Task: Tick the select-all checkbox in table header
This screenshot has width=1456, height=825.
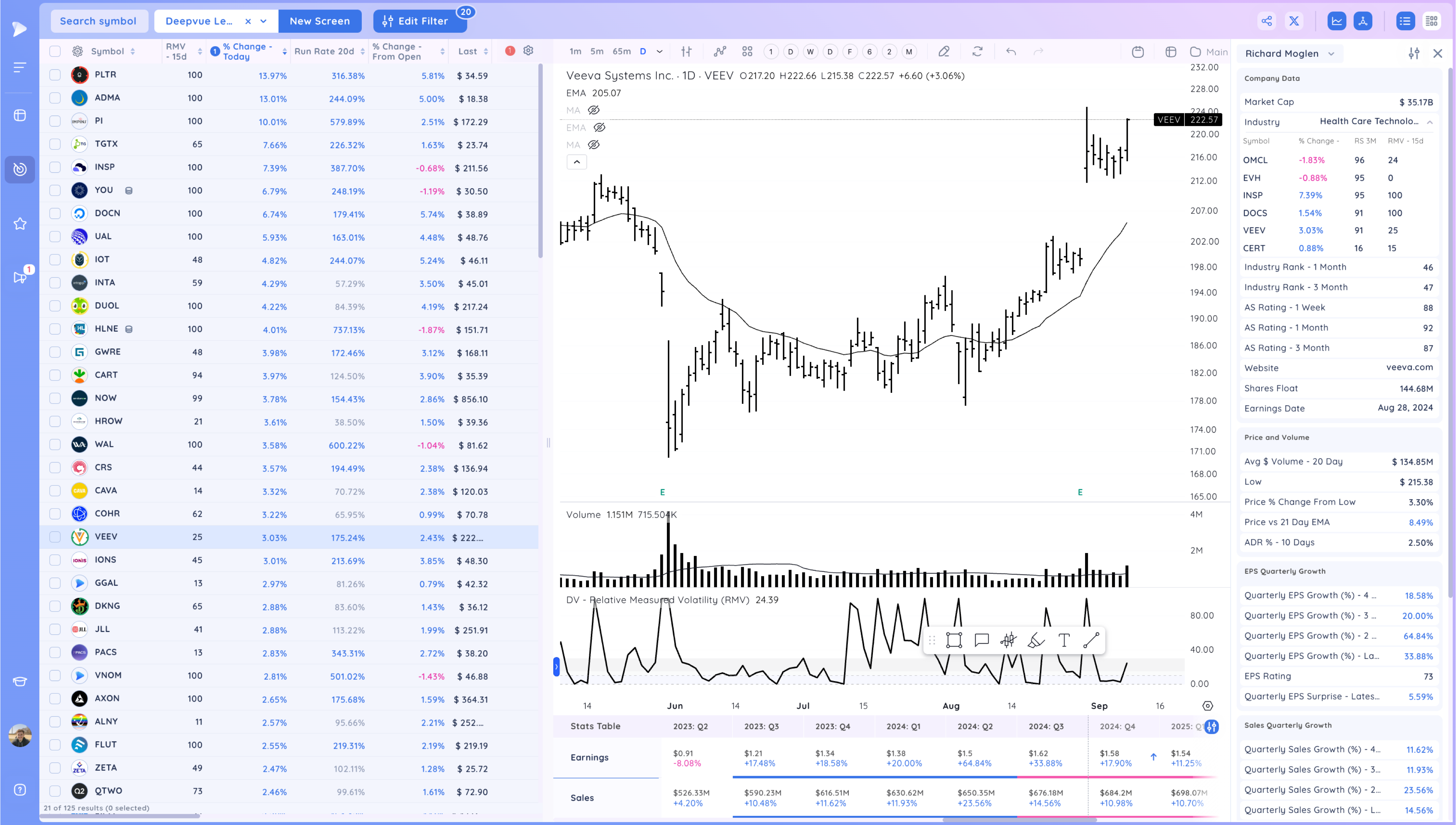Action: pyautogui.click(x=55, y=52)
